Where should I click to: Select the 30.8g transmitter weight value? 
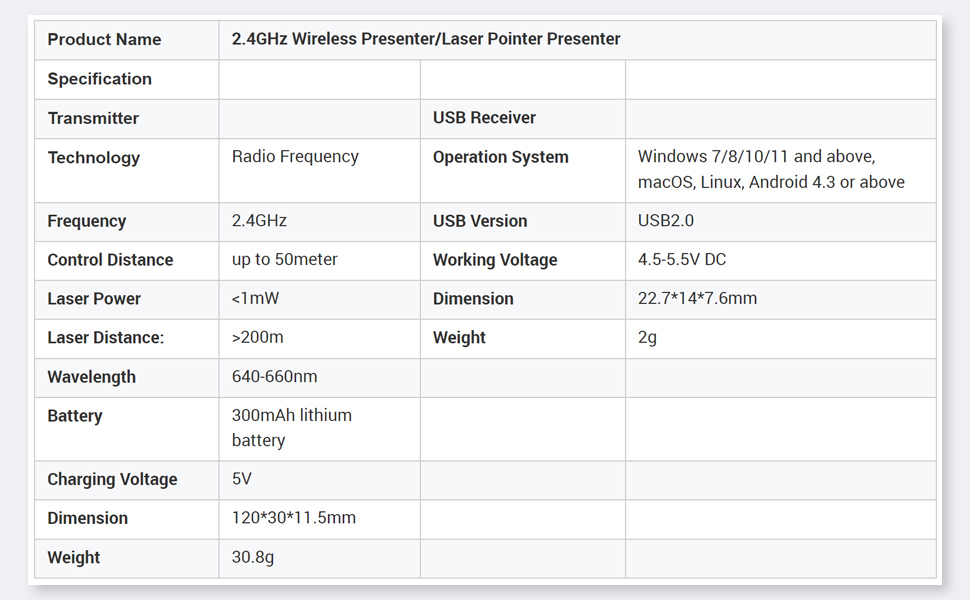pyautogui.click(x=252, y=557)
